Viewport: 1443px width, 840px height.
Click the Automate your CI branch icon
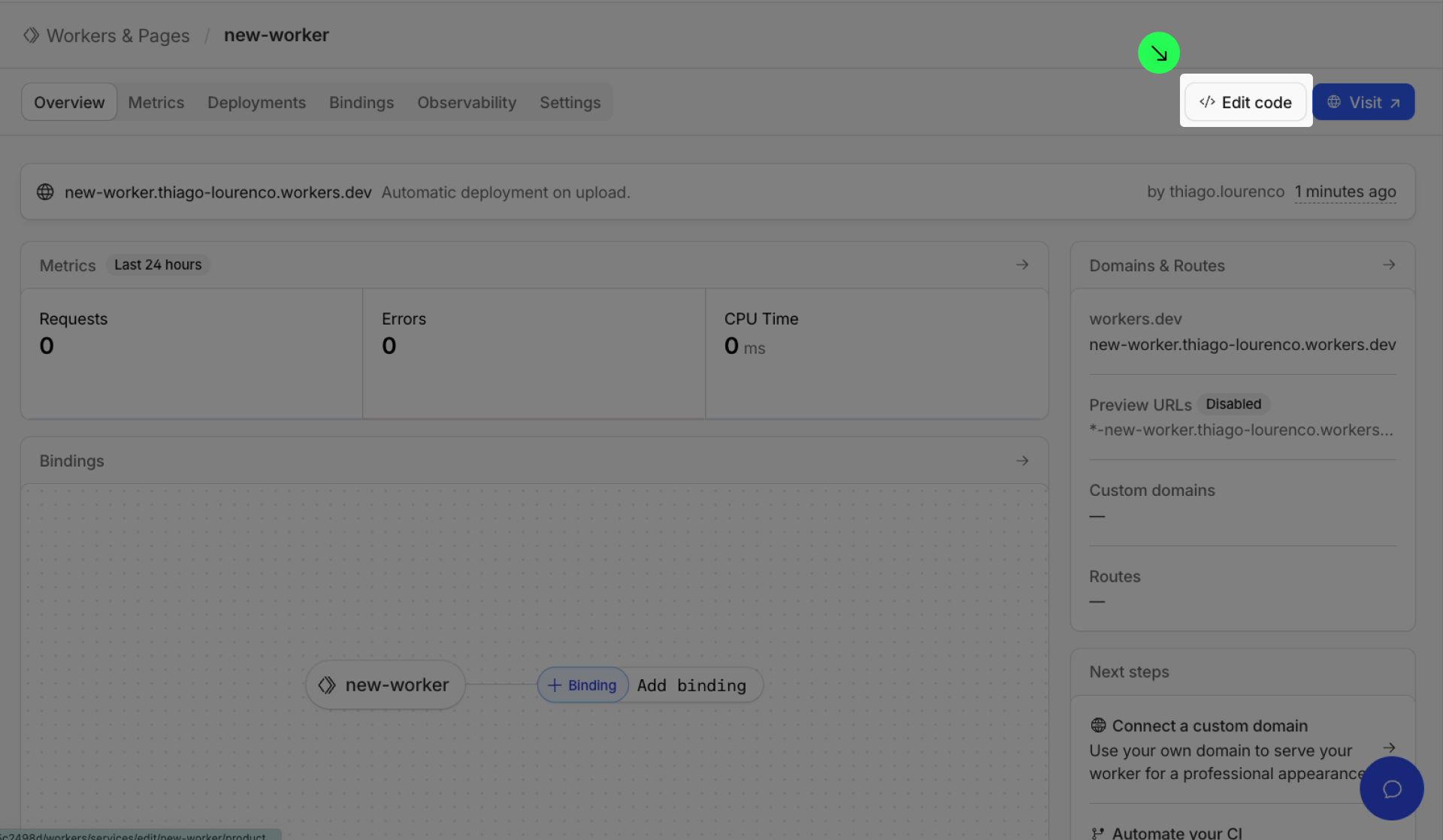(1097, 832)
